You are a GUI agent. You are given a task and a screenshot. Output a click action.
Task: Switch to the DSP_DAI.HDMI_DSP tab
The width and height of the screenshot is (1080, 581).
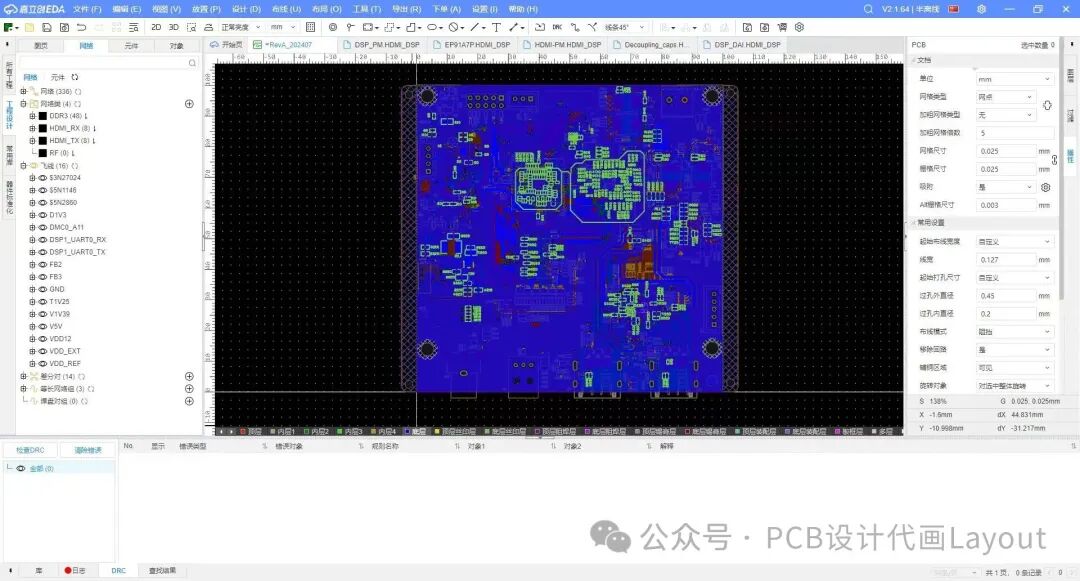741,45
